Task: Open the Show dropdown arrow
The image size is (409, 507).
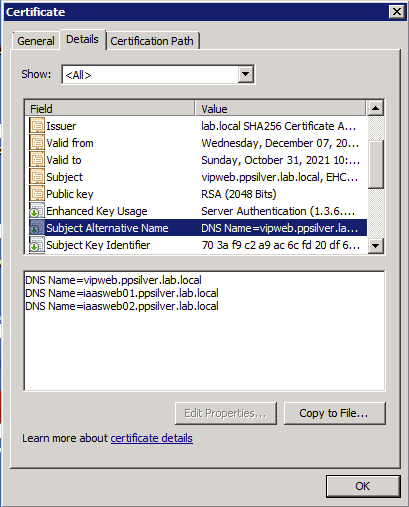Action: coord(246,74)
